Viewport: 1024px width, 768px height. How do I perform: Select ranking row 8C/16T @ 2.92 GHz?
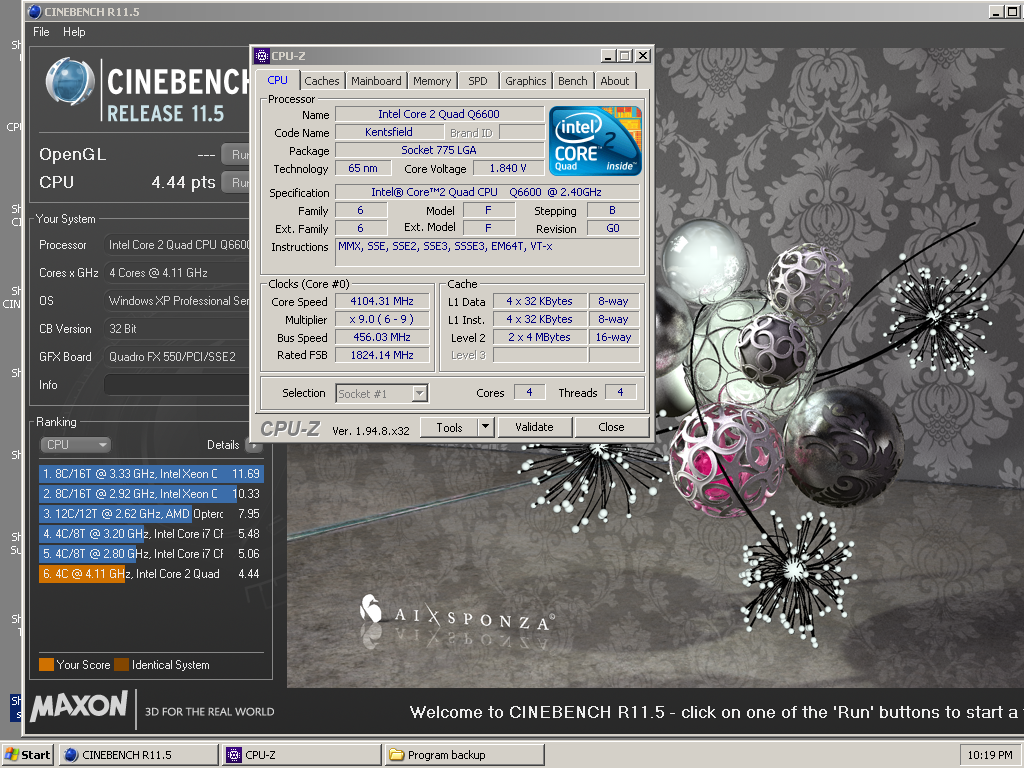(151, 494)
